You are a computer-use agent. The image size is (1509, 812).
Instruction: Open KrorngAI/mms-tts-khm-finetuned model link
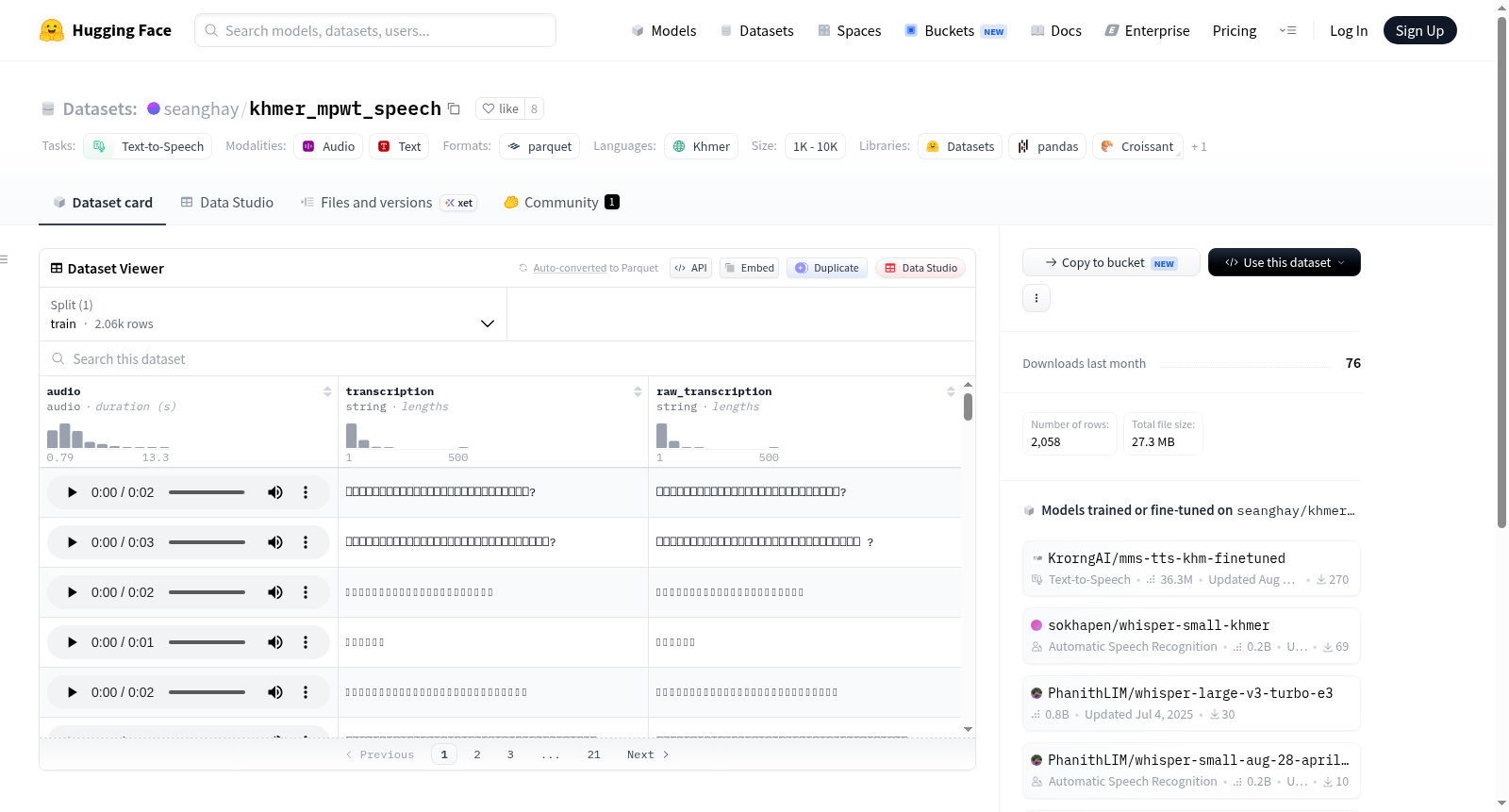(x=1167, y=558)
